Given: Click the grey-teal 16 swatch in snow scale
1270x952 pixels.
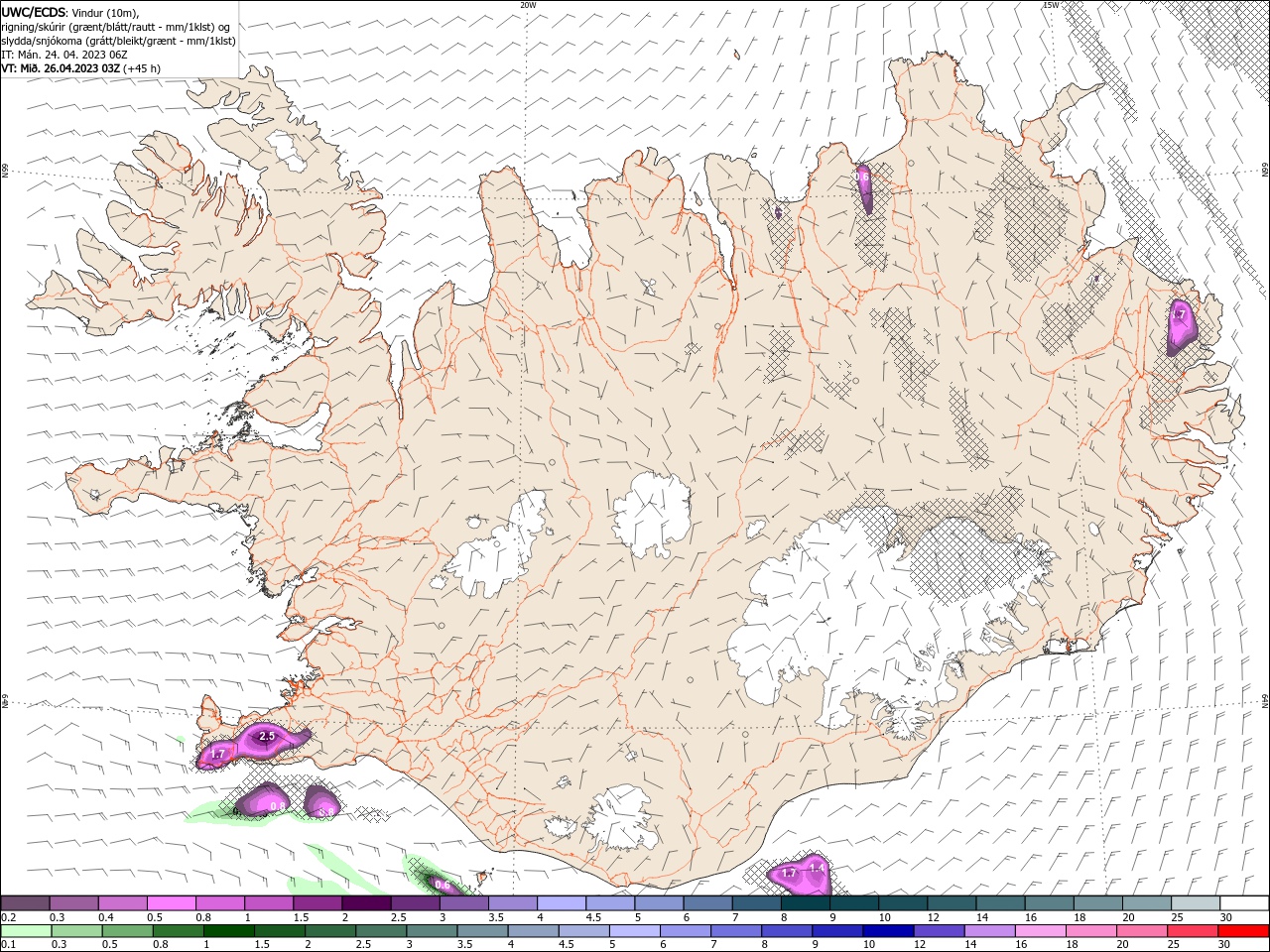Looking at the screenshot, I should click(x=1050, y=903).
